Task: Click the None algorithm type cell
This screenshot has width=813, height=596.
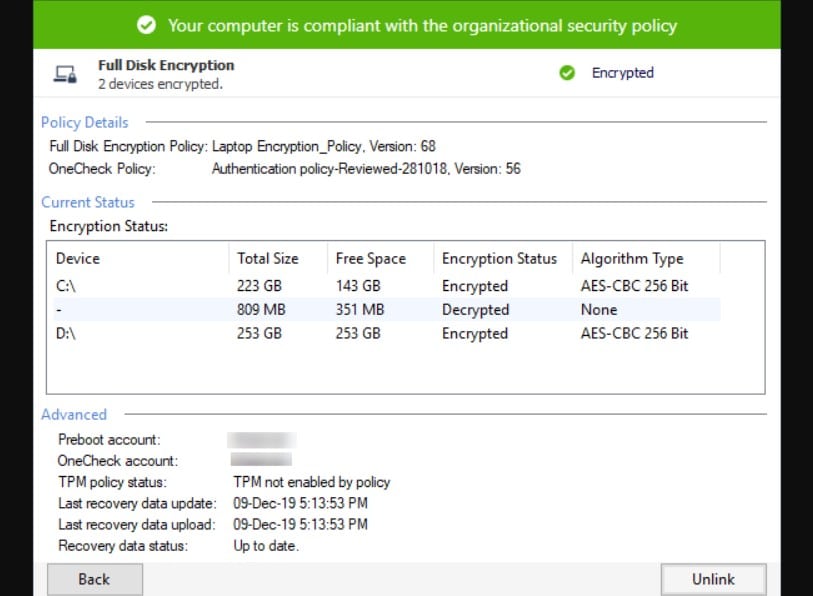Action: pyautogui.click(x=599, y=310)
